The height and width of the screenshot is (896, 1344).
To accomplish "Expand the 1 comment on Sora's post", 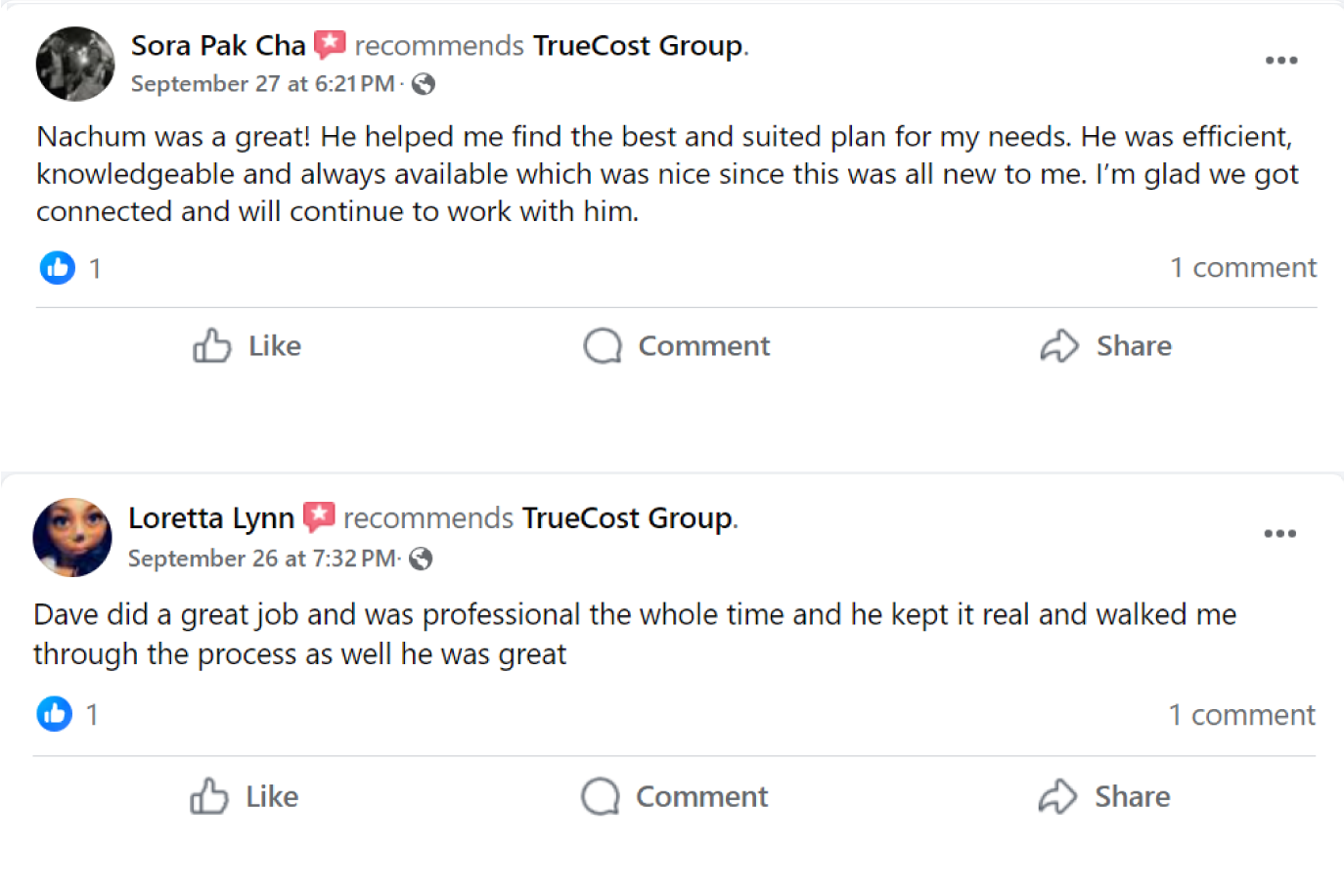I will point(1243,268).
